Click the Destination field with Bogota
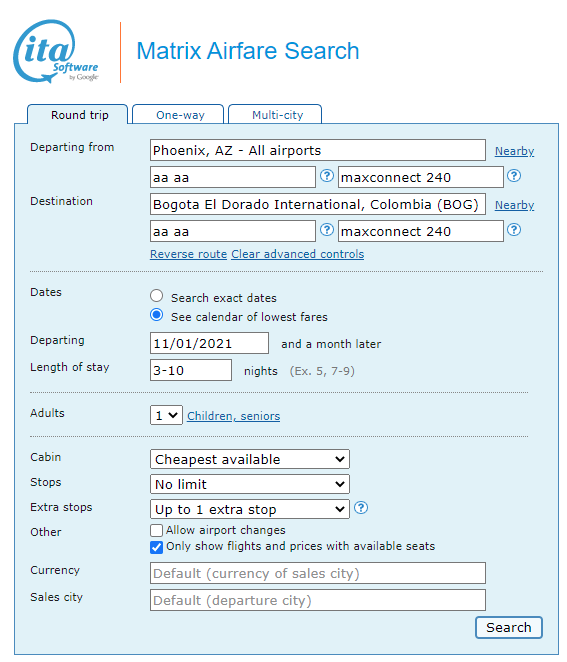 click(x=318, y=204)
